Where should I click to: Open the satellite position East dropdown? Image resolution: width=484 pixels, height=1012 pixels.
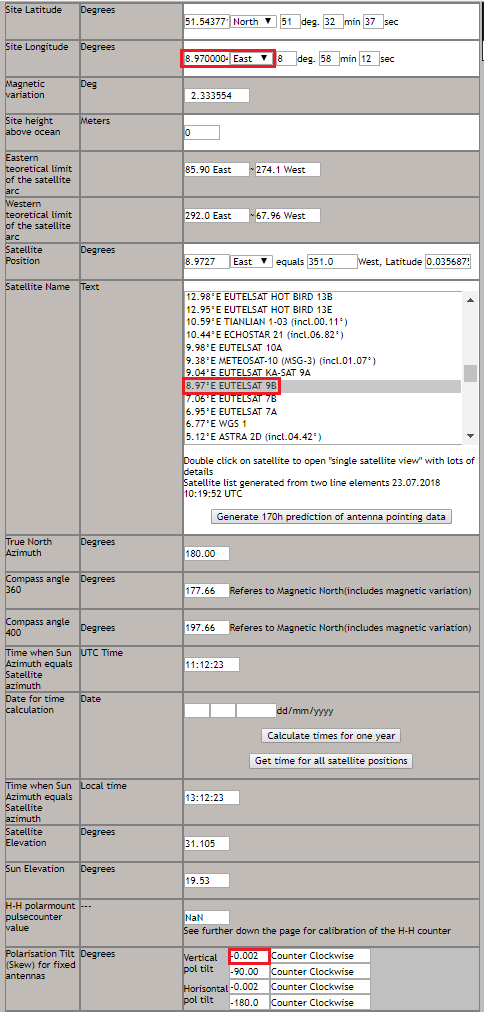tap(252, 261)
